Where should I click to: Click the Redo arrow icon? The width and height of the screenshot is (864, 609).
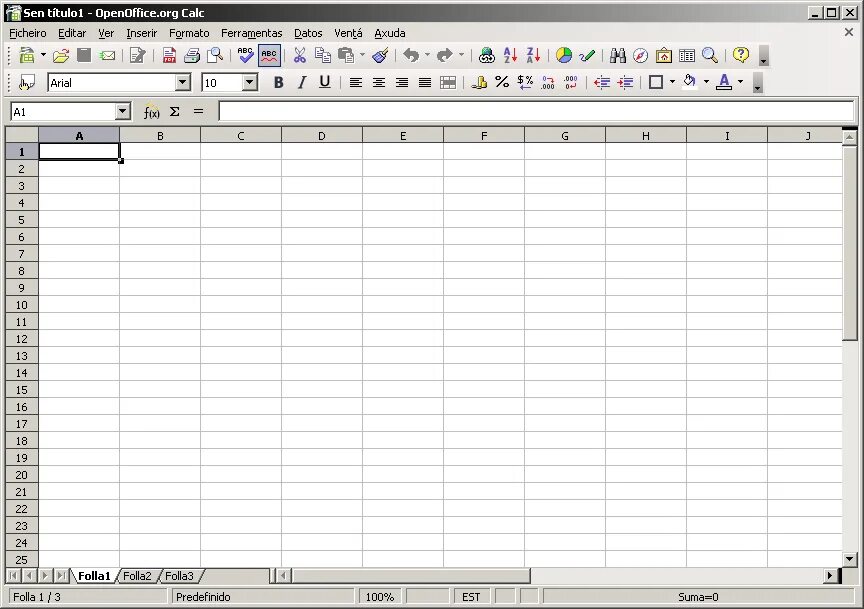(444, 55)
